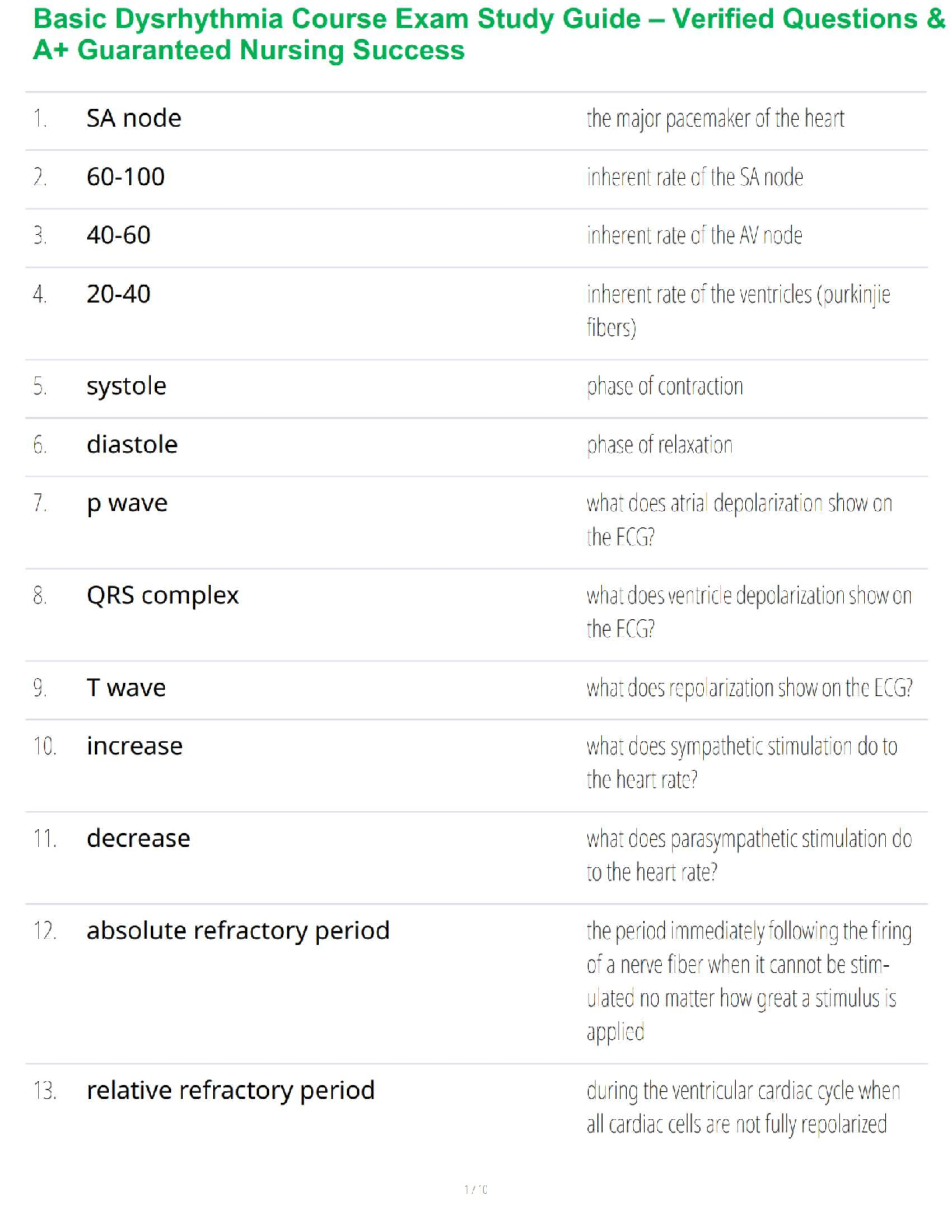
Task: Click the answer 'decrease'
Action: pyautogui.click(x=138, y=838)
